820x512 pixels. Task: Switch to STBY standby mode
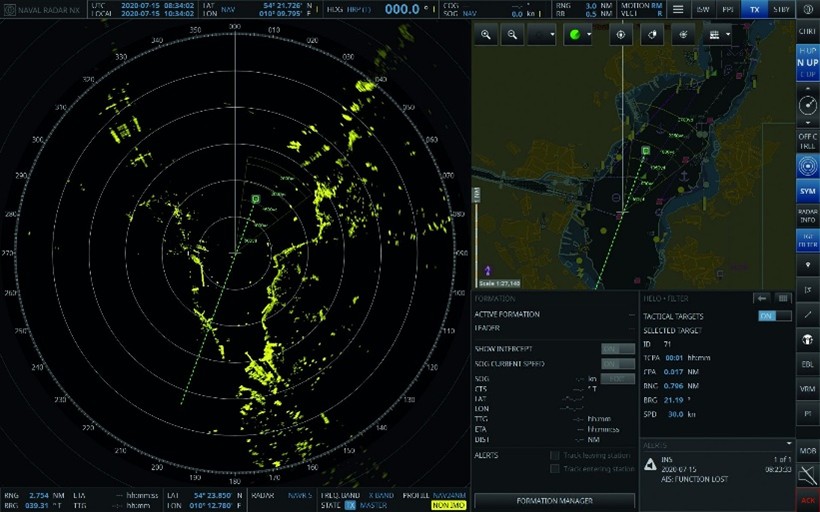[781, 9]
